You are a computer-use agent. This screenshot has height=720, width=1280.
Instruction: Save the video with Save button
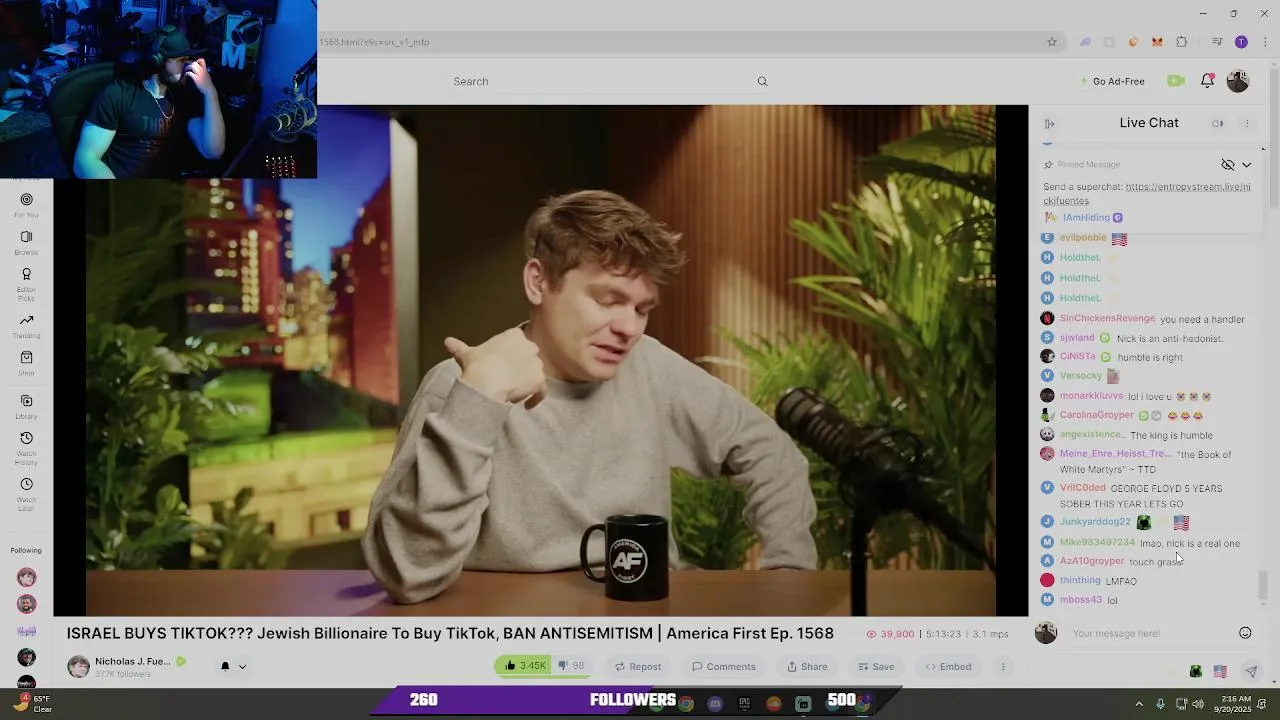tap(875, 667)
